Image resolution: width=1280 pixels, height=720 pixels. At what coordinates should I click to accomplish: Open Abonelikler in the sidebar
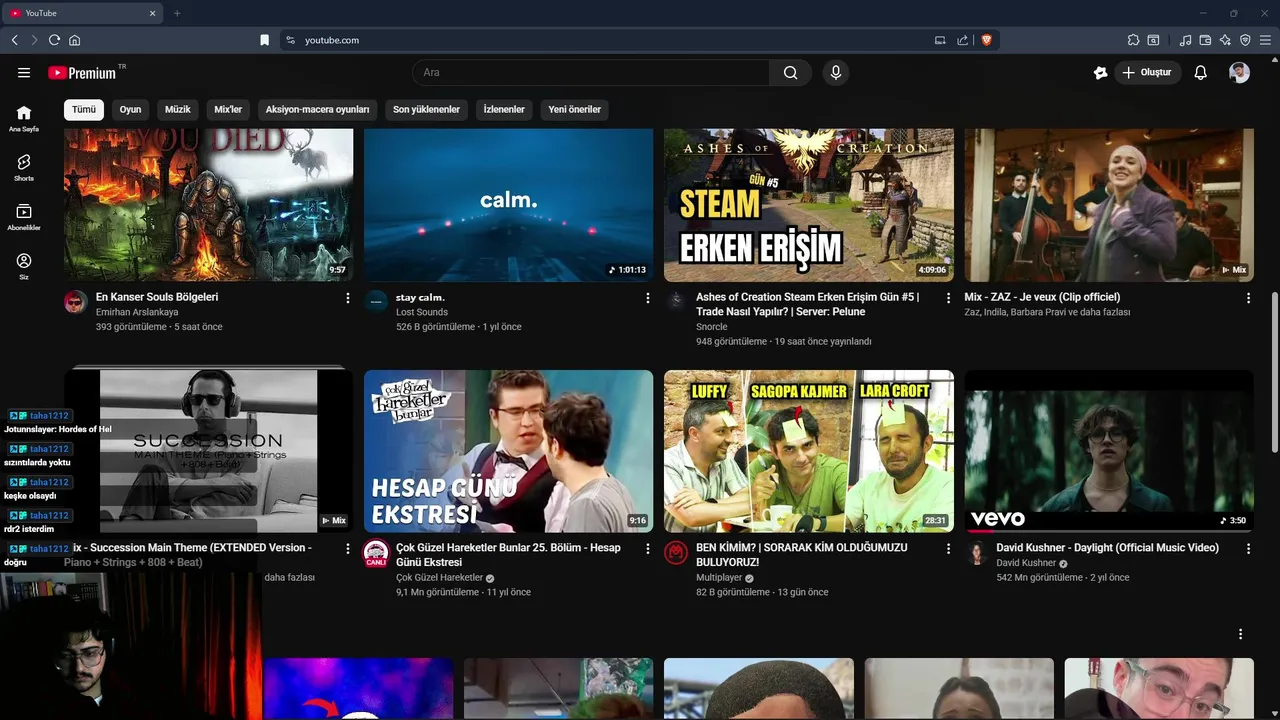pos(24,217)
